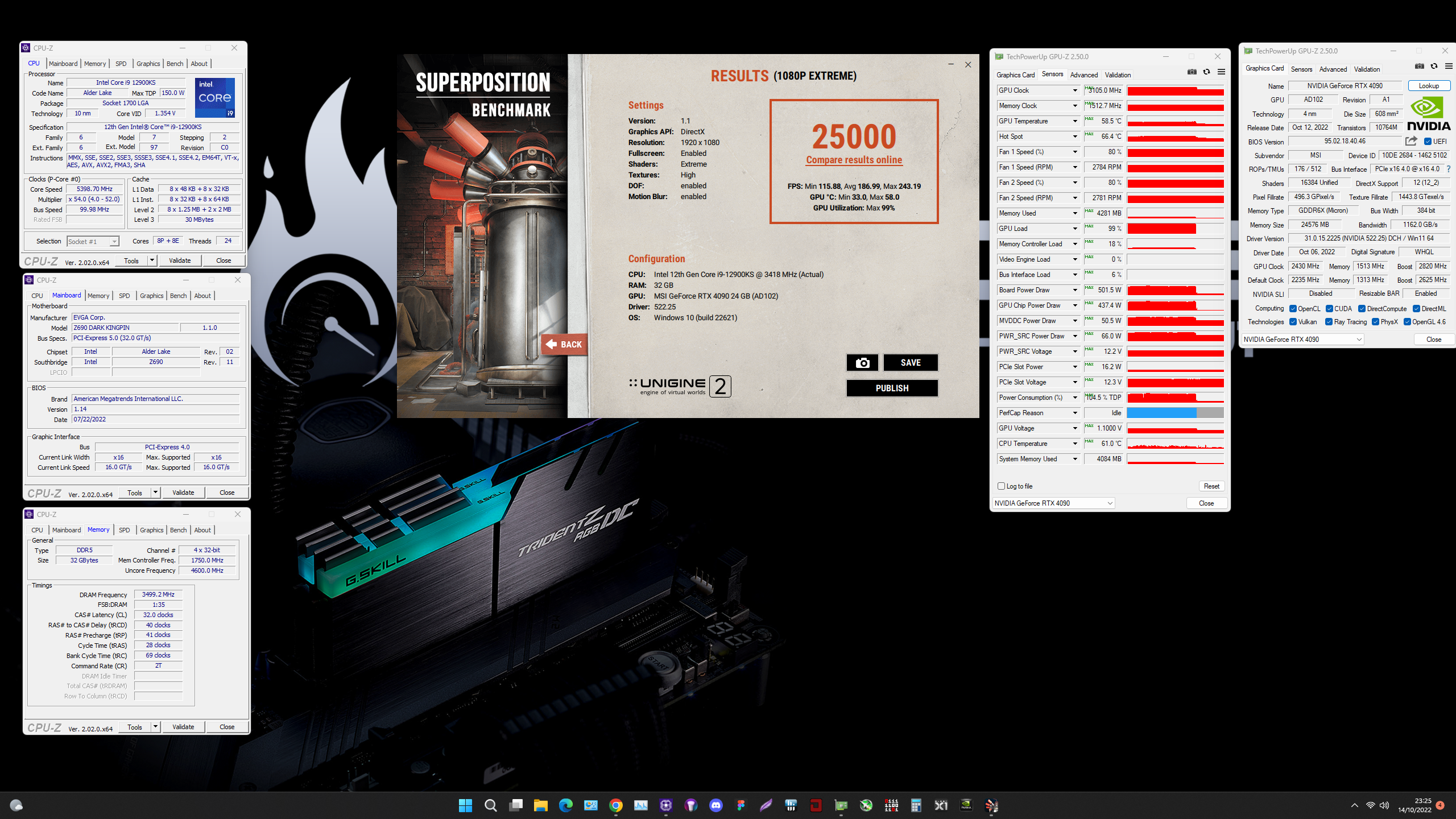Open Validation tab in GPU-Z Graphics Card window
Screen dimensions: 1456x819
point(1367,69)
